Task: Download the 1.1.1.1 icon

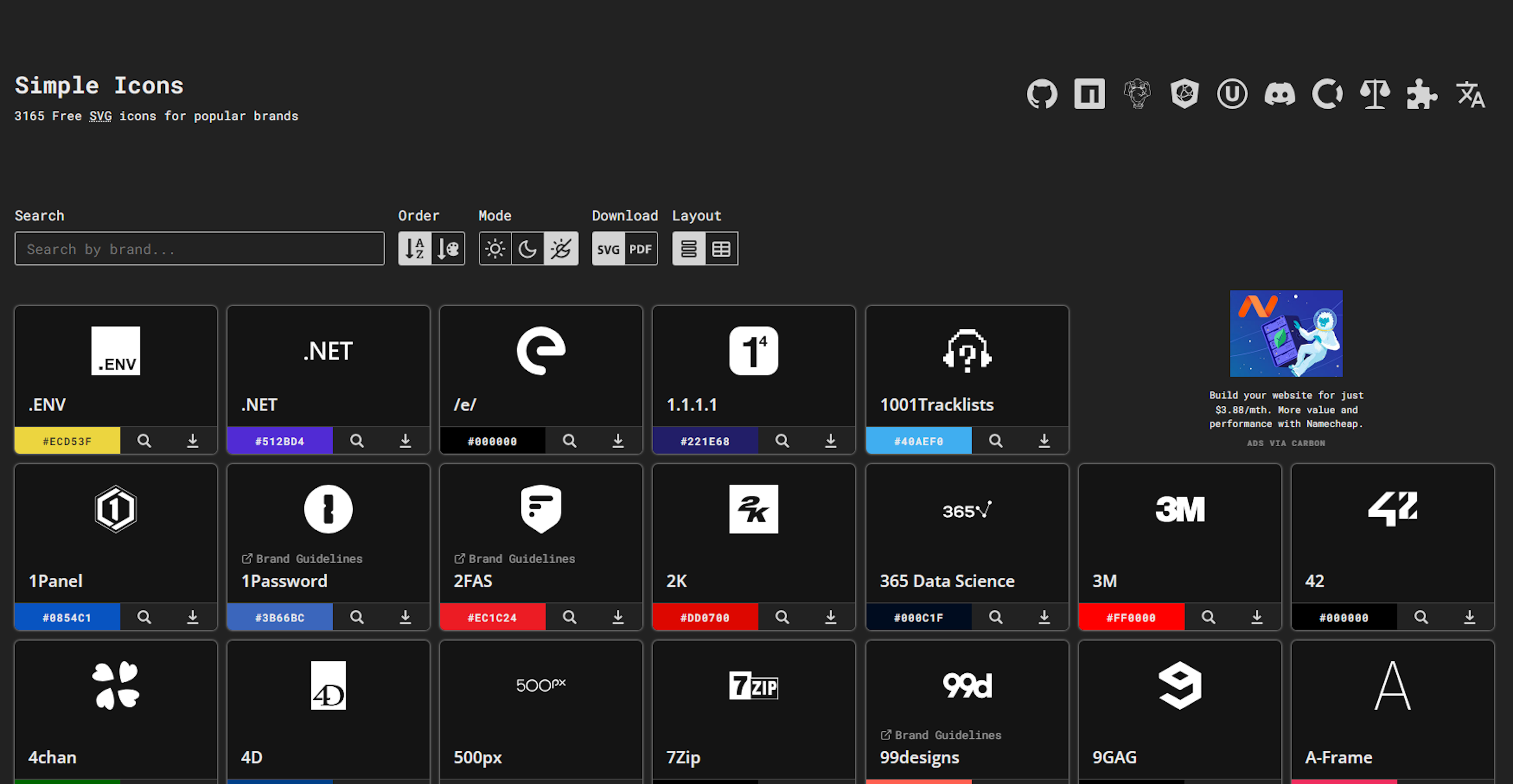Action: pos(831,441)
